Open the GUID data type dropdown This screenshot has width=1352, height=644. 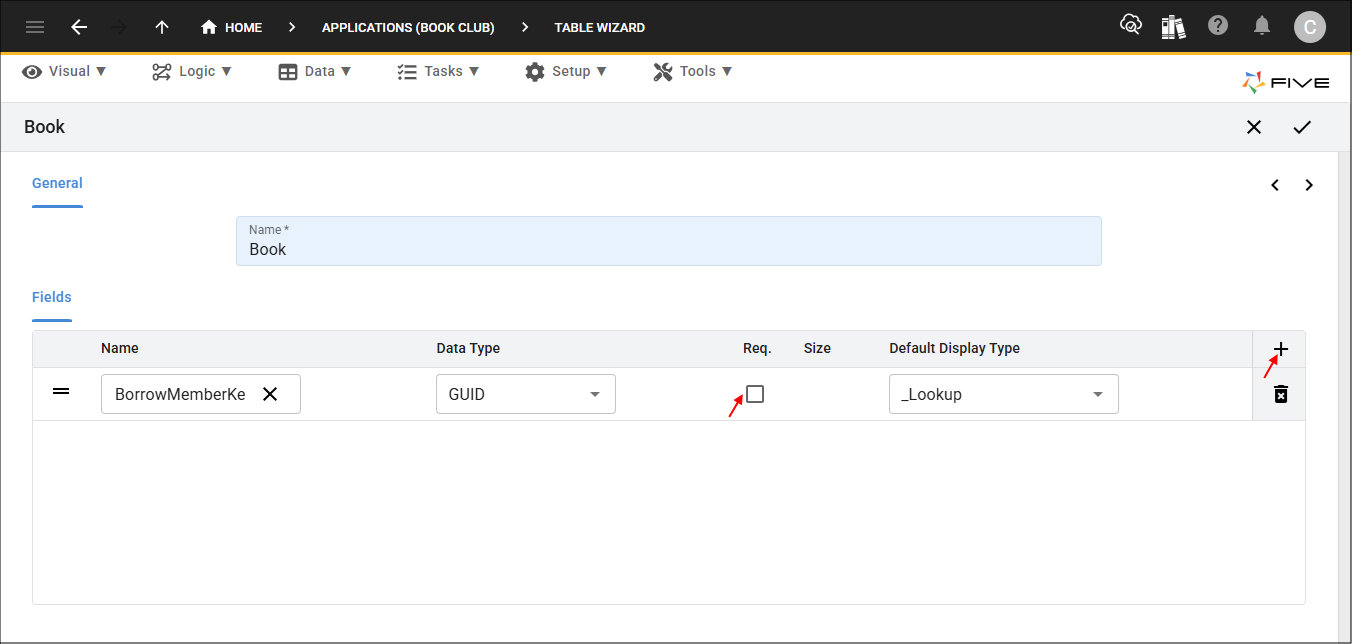526,394
